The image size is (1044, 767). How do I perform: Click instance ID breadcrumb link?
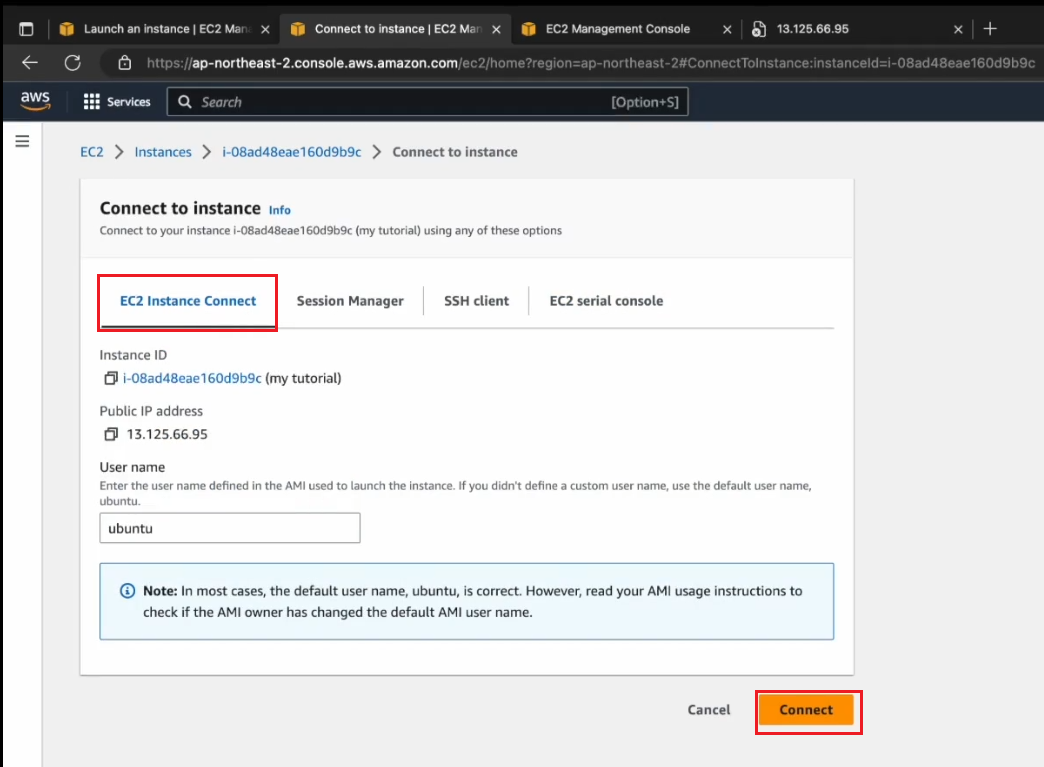292,152
